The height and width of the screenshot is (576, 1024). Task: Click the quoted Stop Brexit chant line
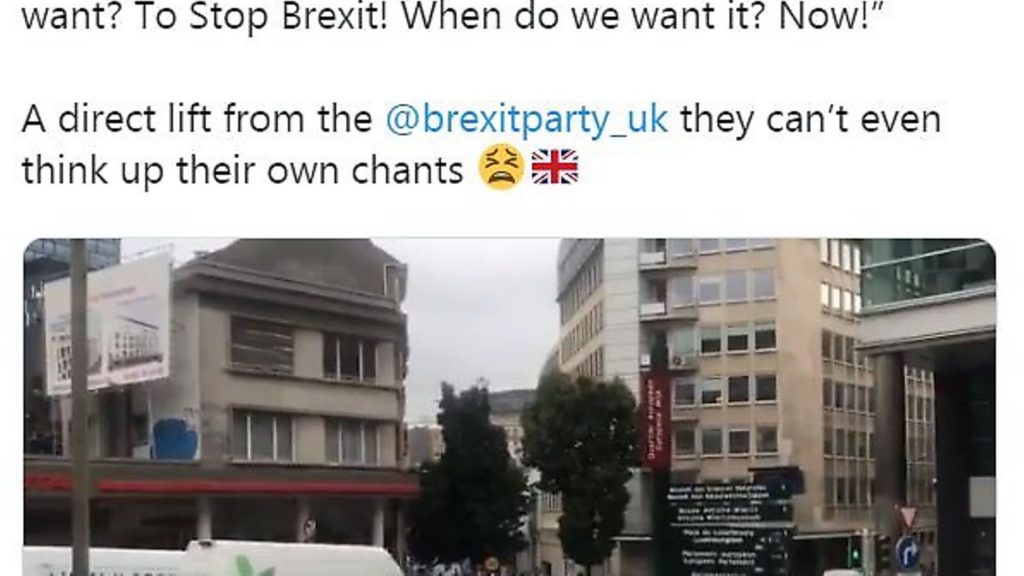(x=452, y=17)
